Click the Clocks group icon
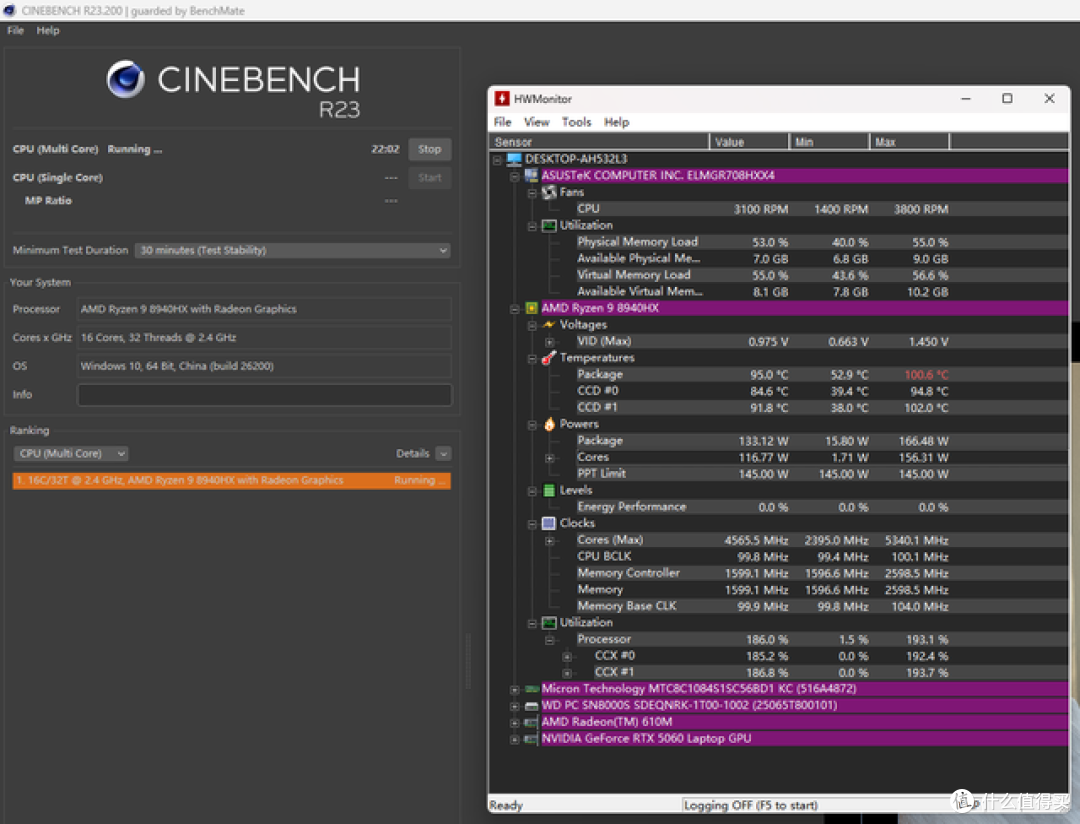 (549, 523)
